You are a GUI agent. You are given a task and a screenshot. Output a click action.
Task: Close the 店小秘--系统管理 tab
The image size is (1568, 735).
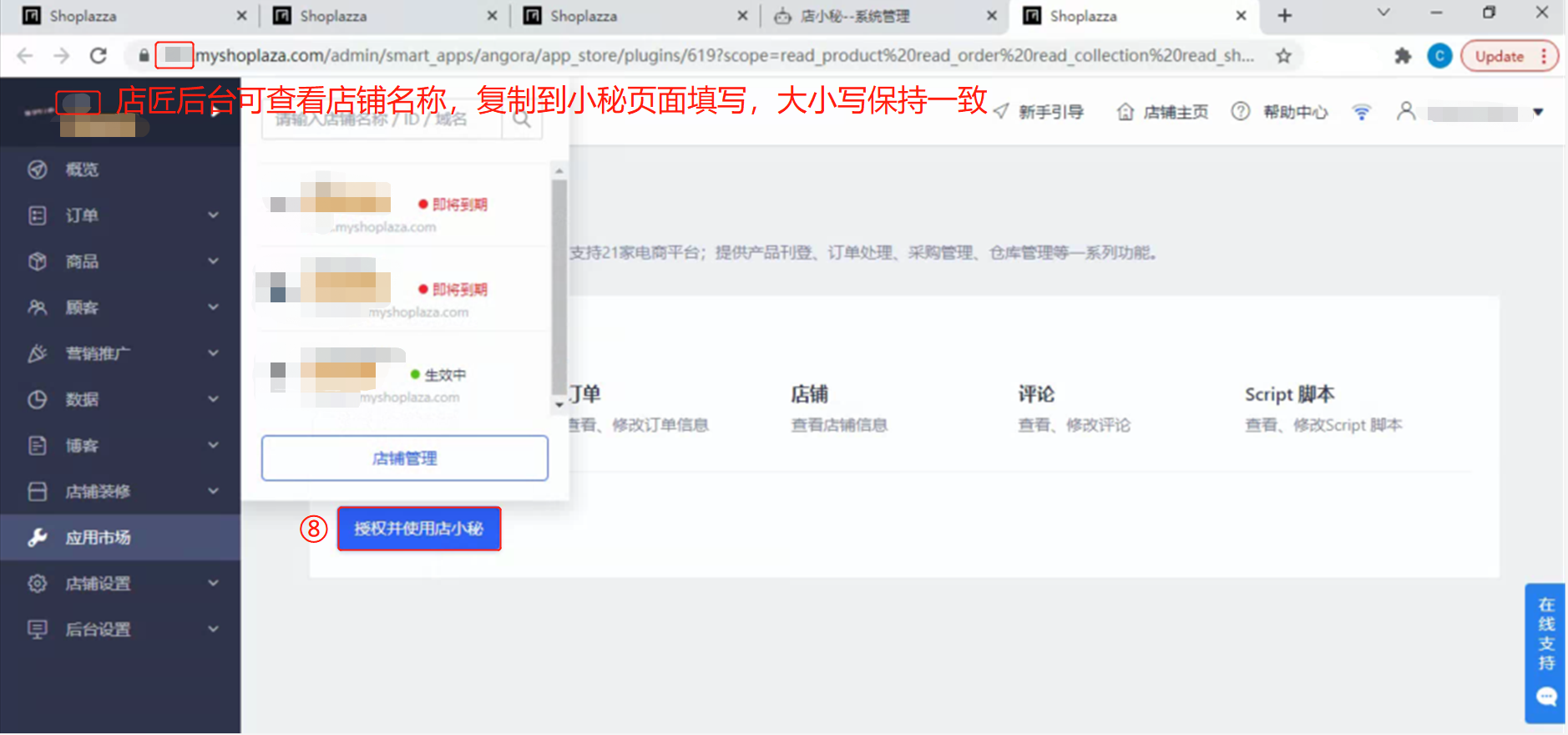(992, 16)
